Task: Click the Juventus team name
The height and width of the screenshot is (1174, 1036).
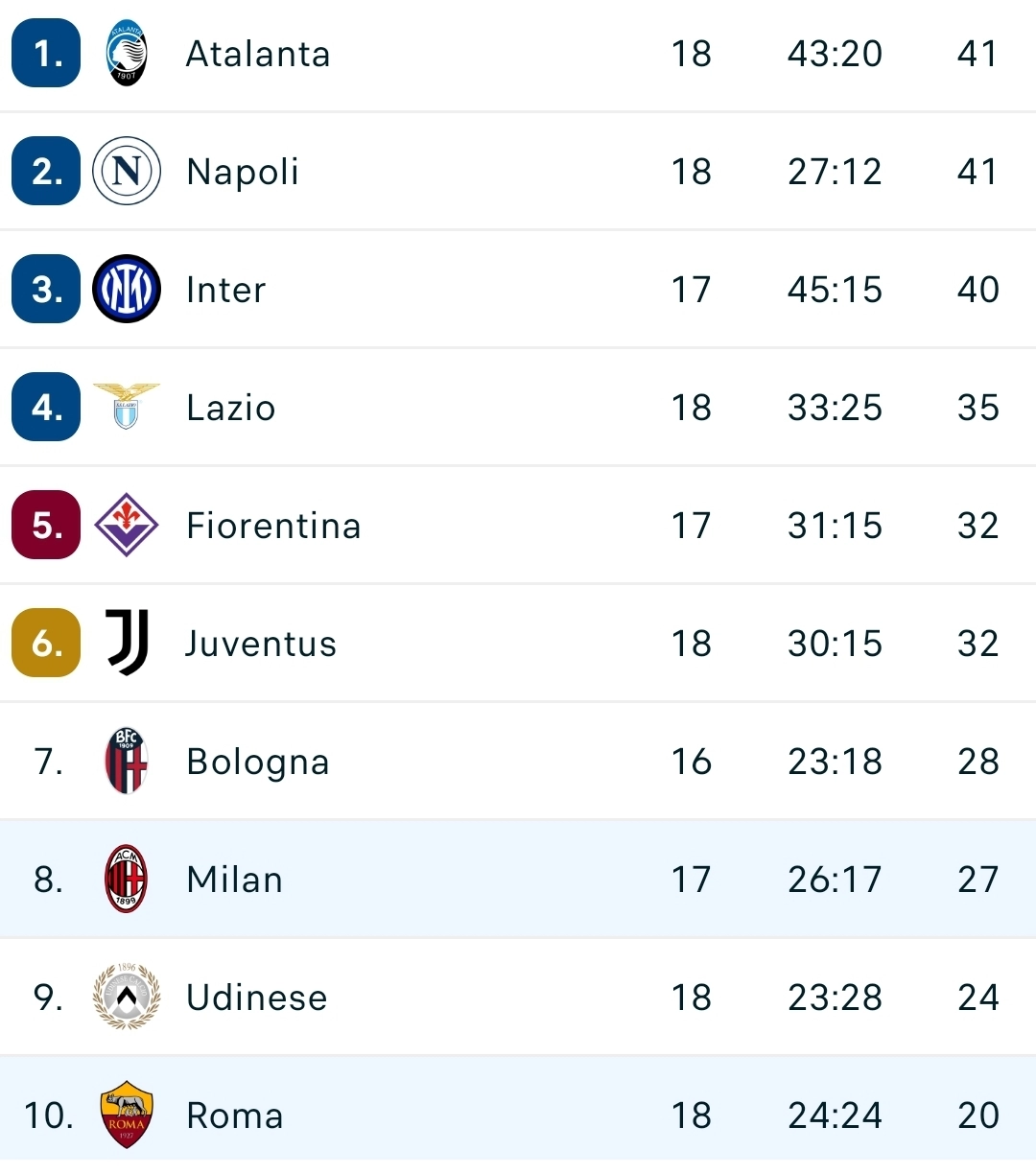Action: point(260,643)
